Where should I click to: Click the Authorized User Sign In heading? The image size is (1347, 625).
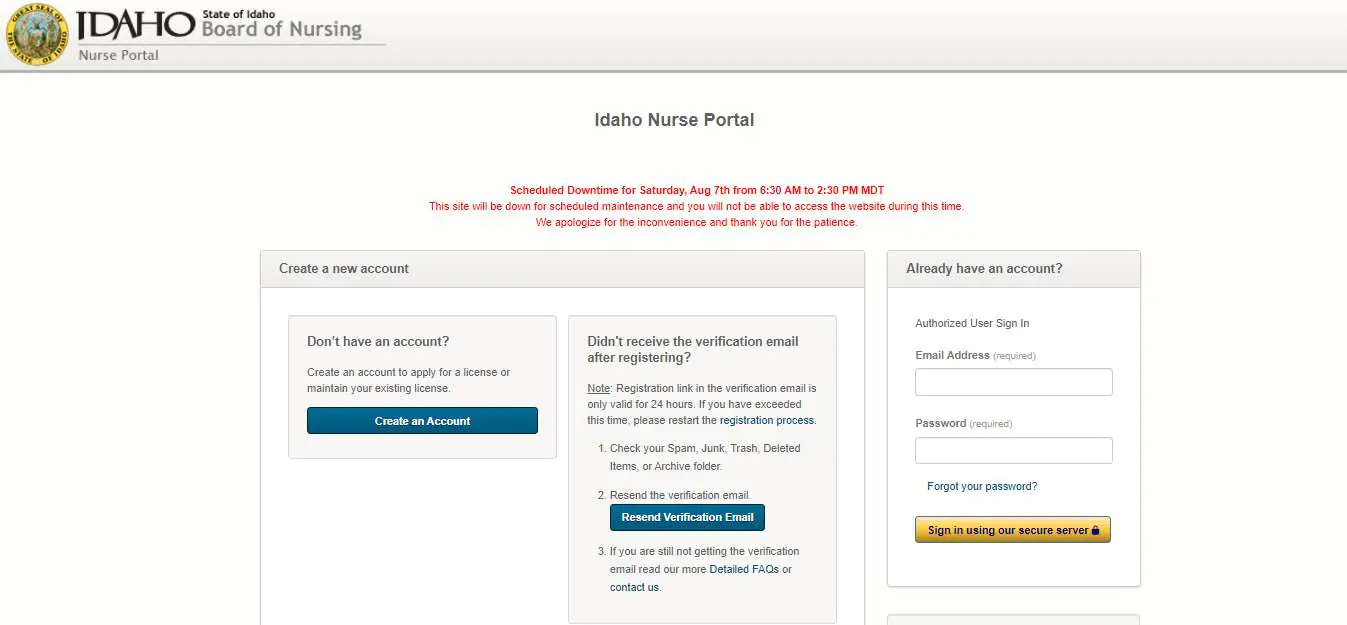[x=973, y=323]
